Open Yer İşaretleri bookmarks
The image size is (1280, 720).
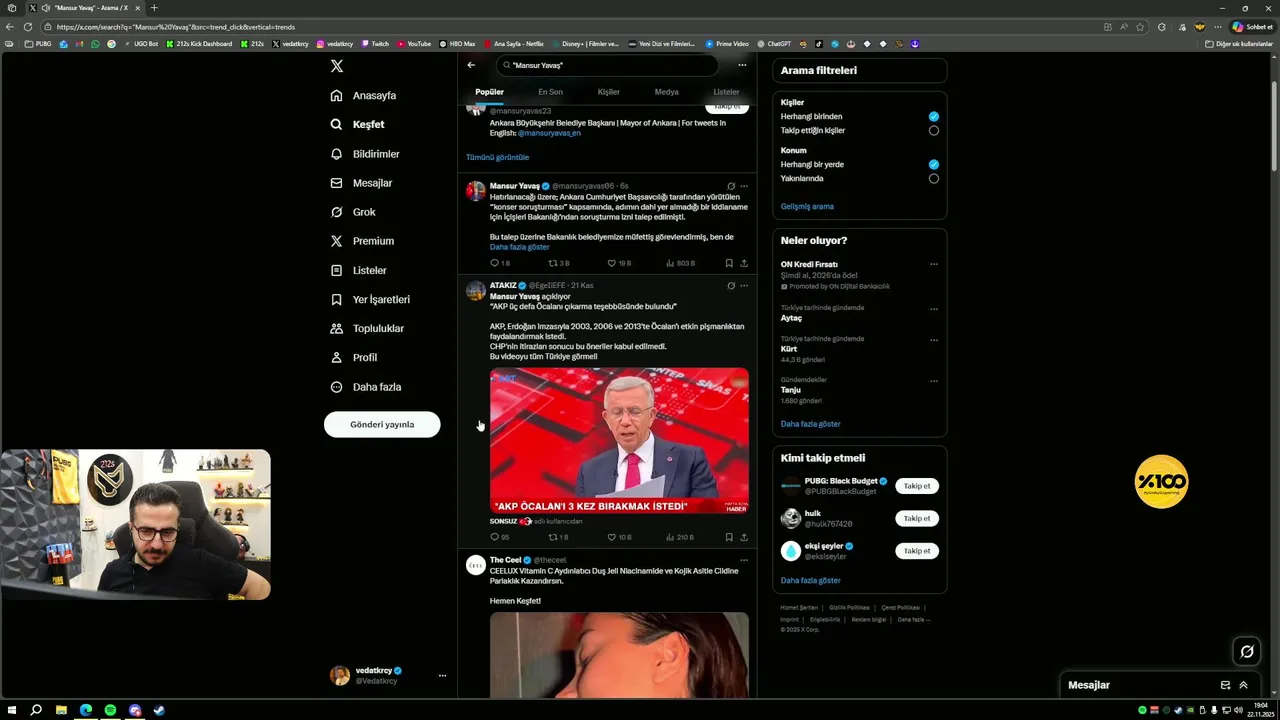tap(370, 299)
